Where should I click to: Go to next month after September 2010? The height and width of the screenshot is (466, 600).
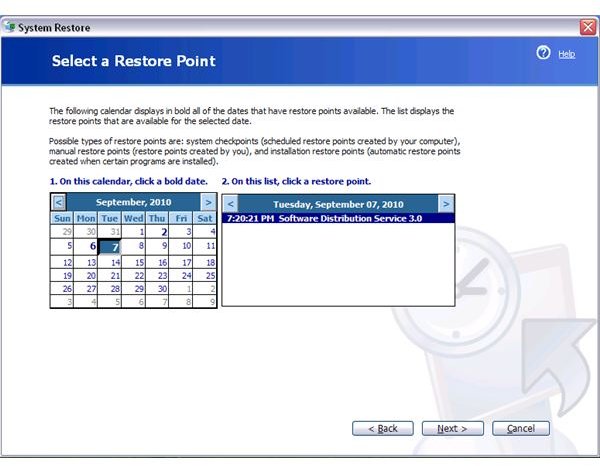click(209, 202)
